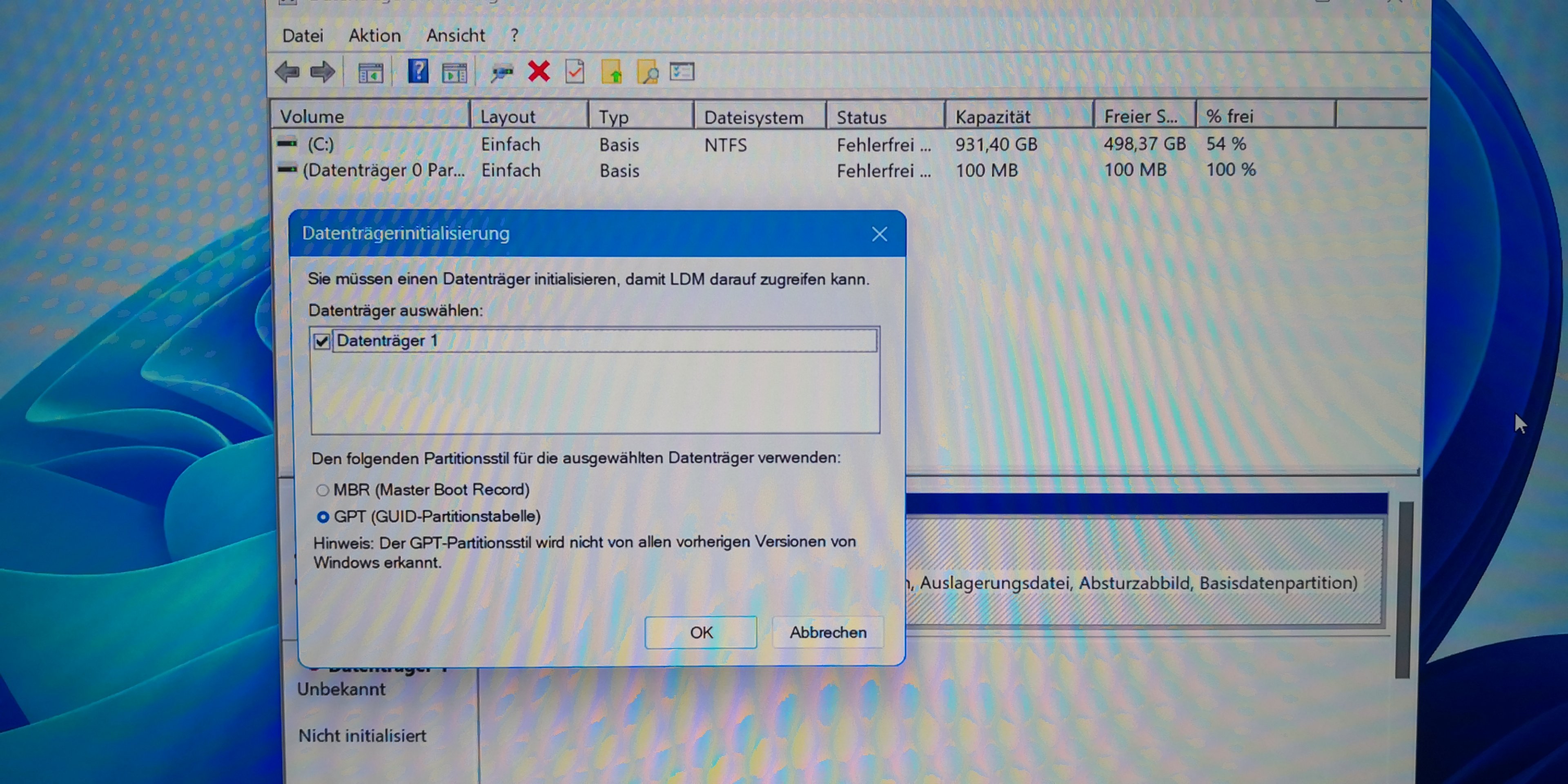Screen dimensions: 1568x784
Task: Select GPT (GUID-Partitionstabelle) radio button
Action: click(x=323, y=517)
